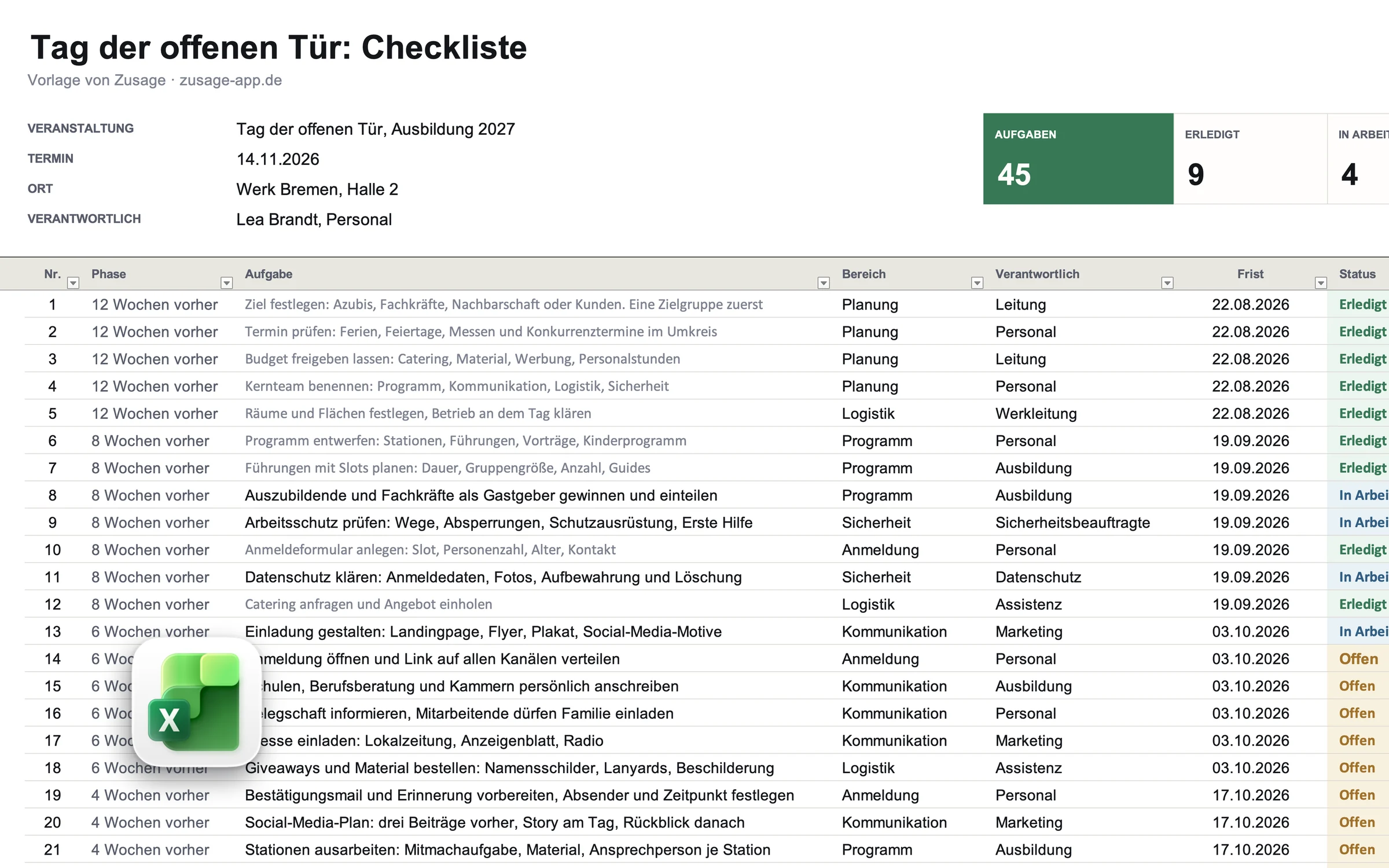Click Bereich 'Anmeldung' in row 10
The height and width of the screenshot is (868, 1389).
click(x=880, y=550)
